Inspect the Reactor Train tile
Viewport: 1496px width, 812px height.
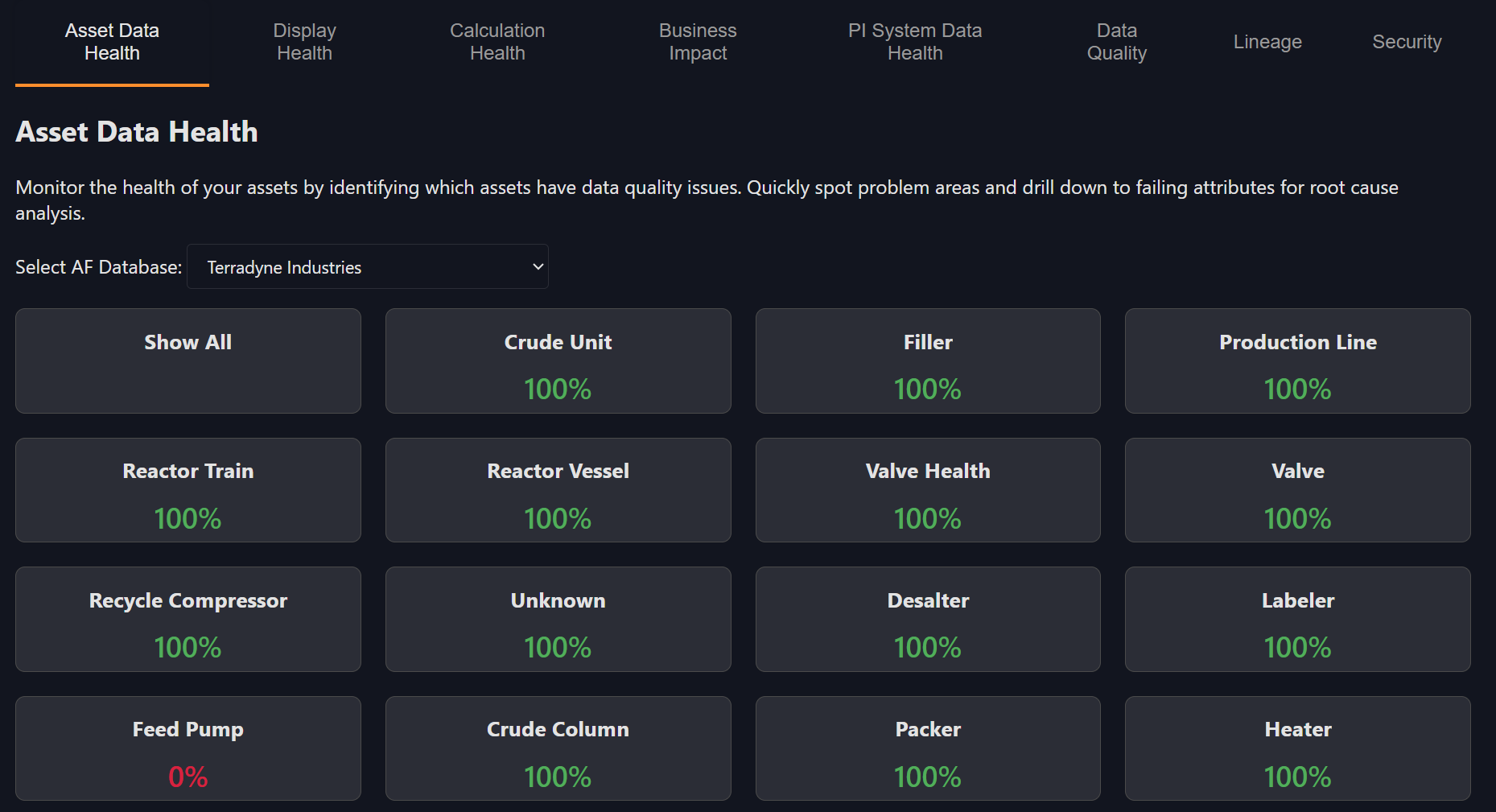[188, 490]
